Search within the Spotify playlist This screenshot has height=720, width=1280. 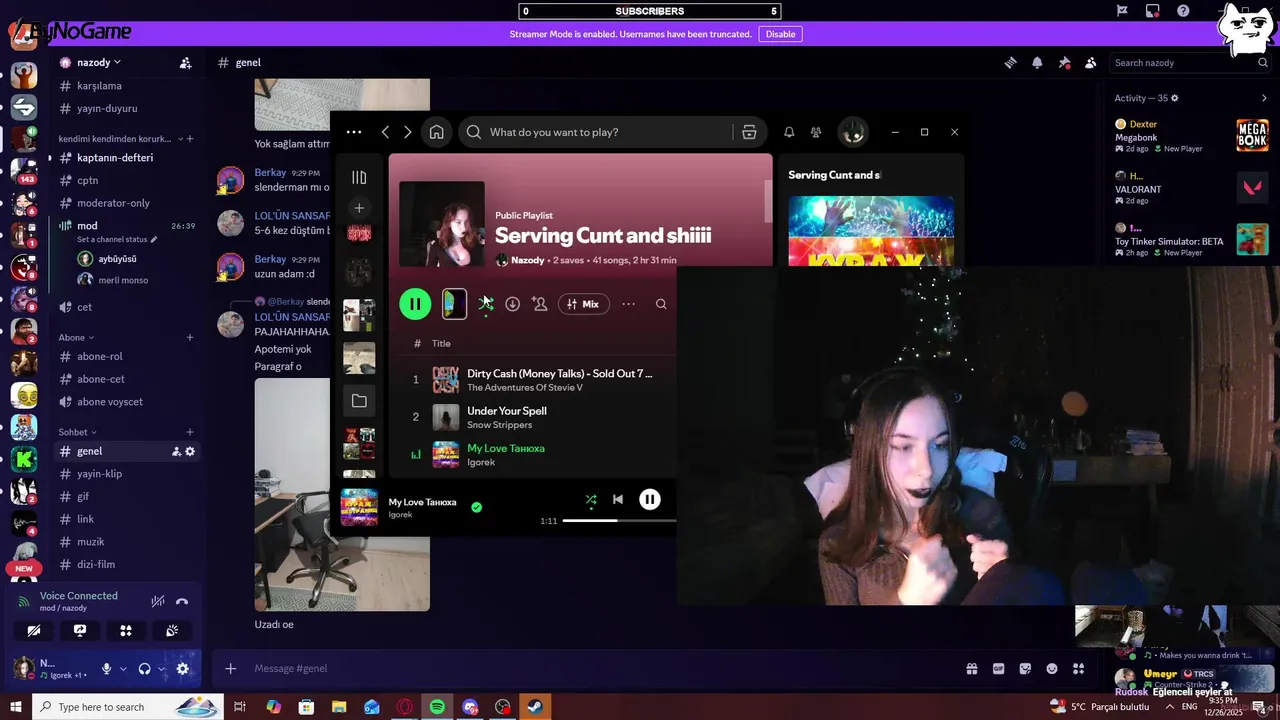coord(661,304)
